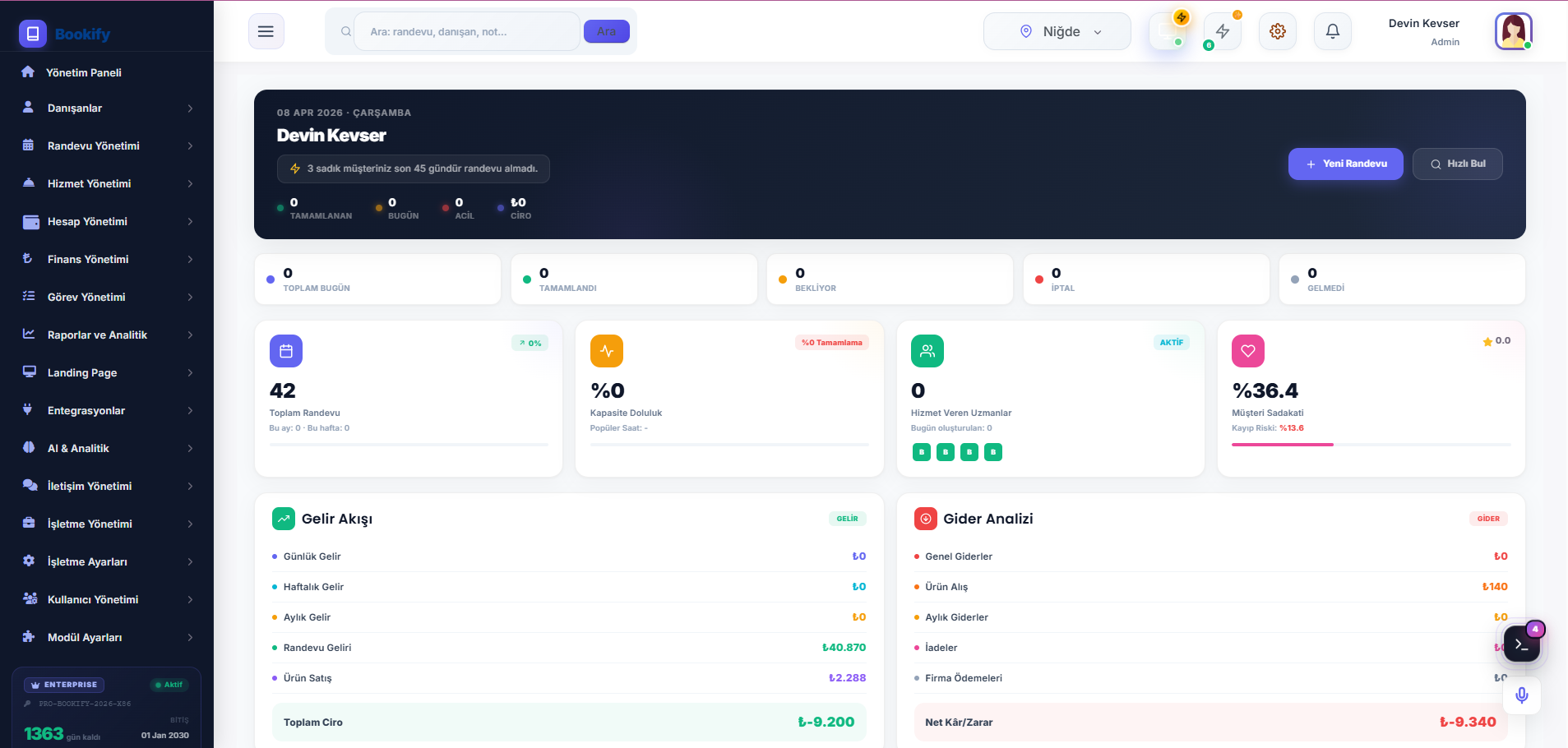Click the Hızlı Bul button

coord(1457,164)
